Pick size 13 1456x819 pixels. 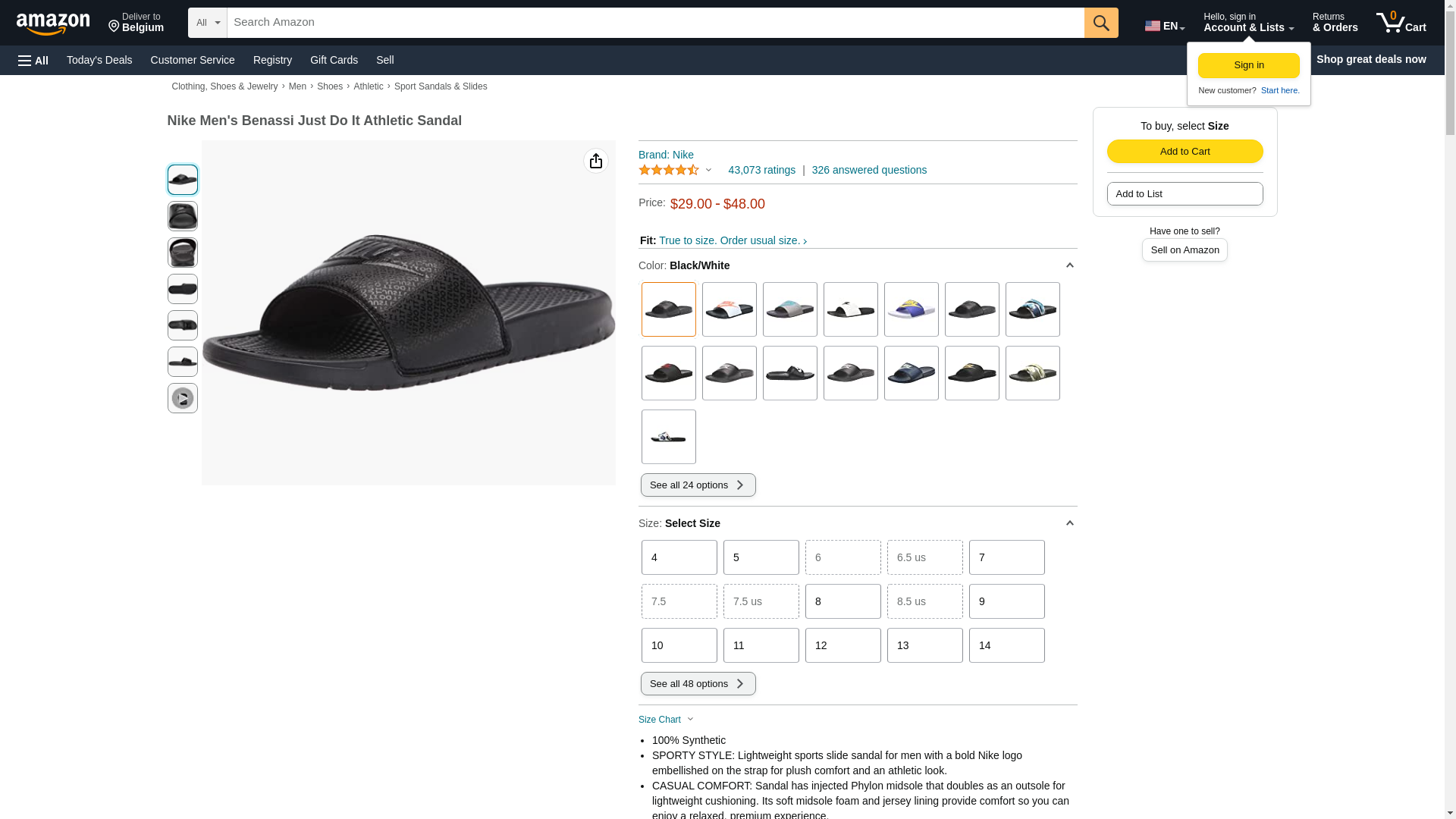pyautogui.click(x=924, y=645)
